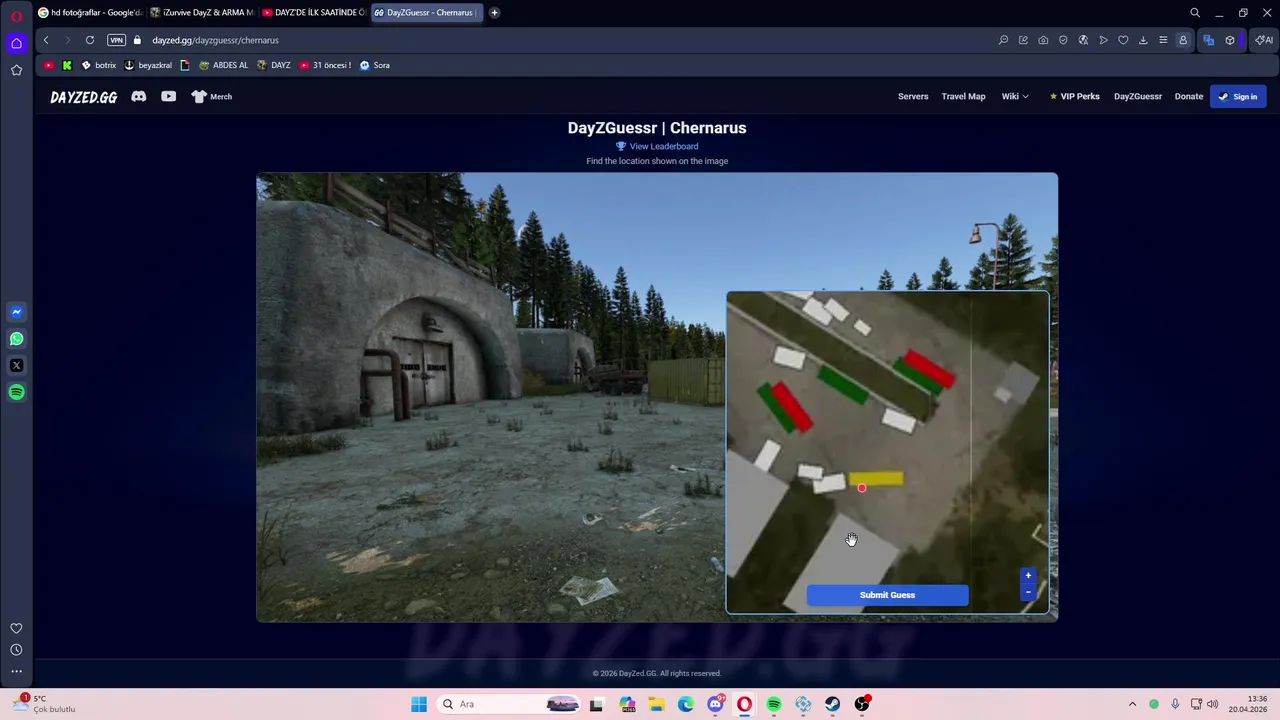
Task: Zoom in the map with plus button
Action: [1028, 576]
